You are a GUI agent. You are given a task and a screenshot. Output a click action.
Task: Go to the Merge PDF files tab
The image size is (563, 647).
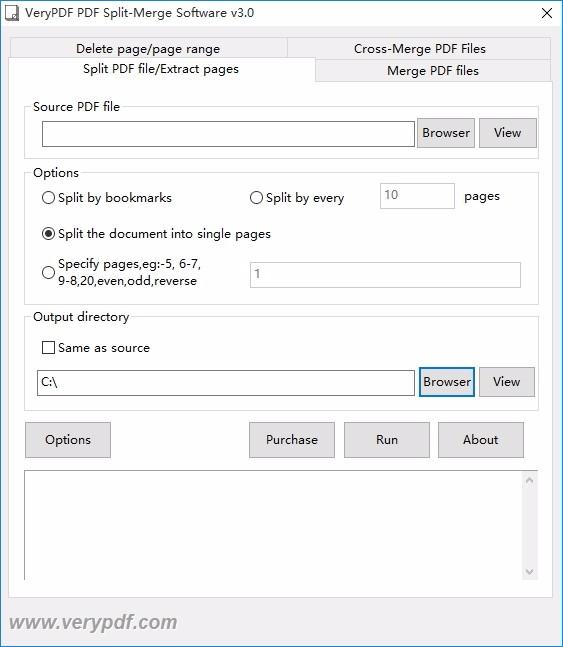(x=433, y=71)
